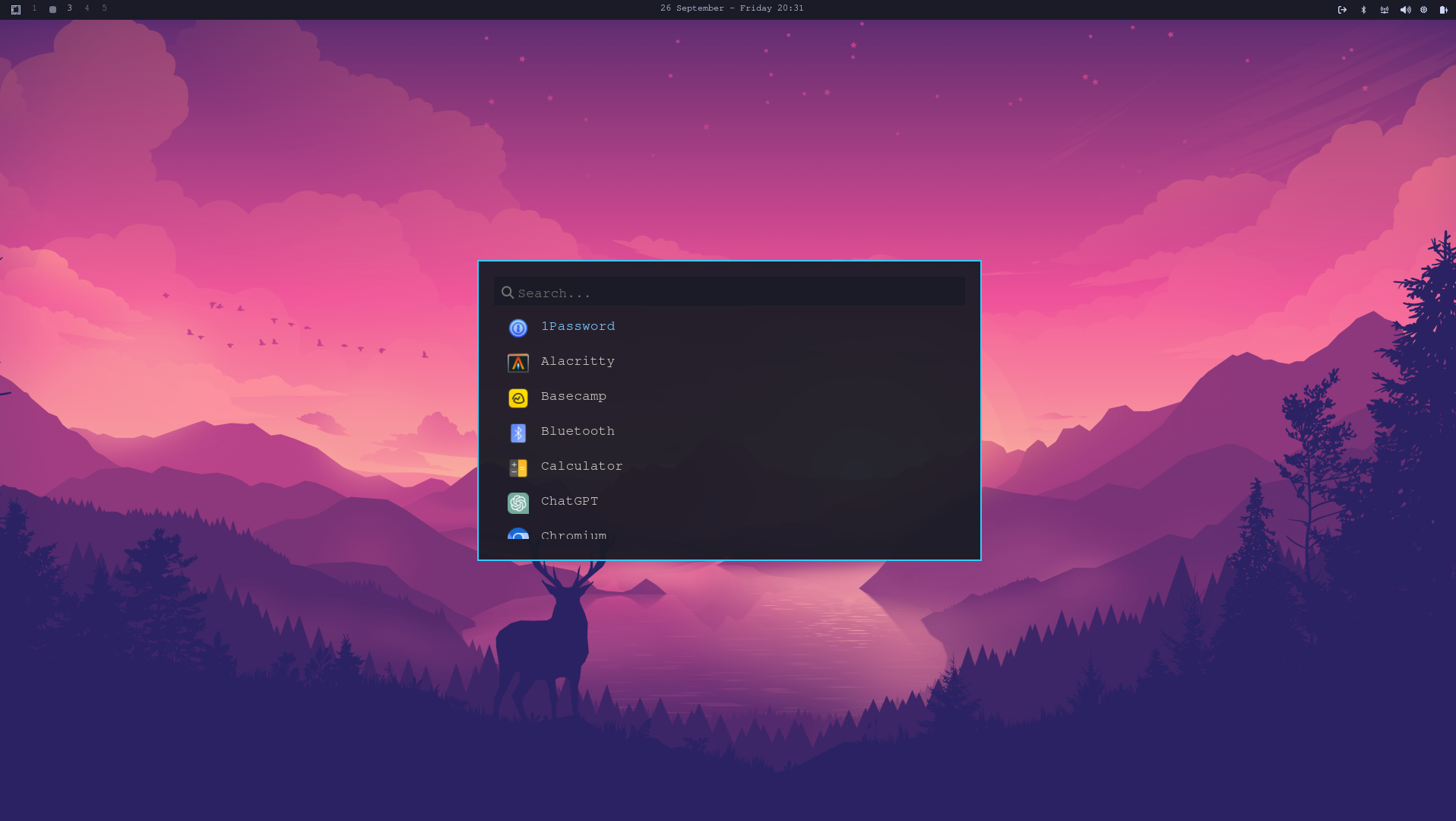Screen dimensions: 1456x821
Task: Click the battery charging indicator
Action: (x=1443, y=10)
